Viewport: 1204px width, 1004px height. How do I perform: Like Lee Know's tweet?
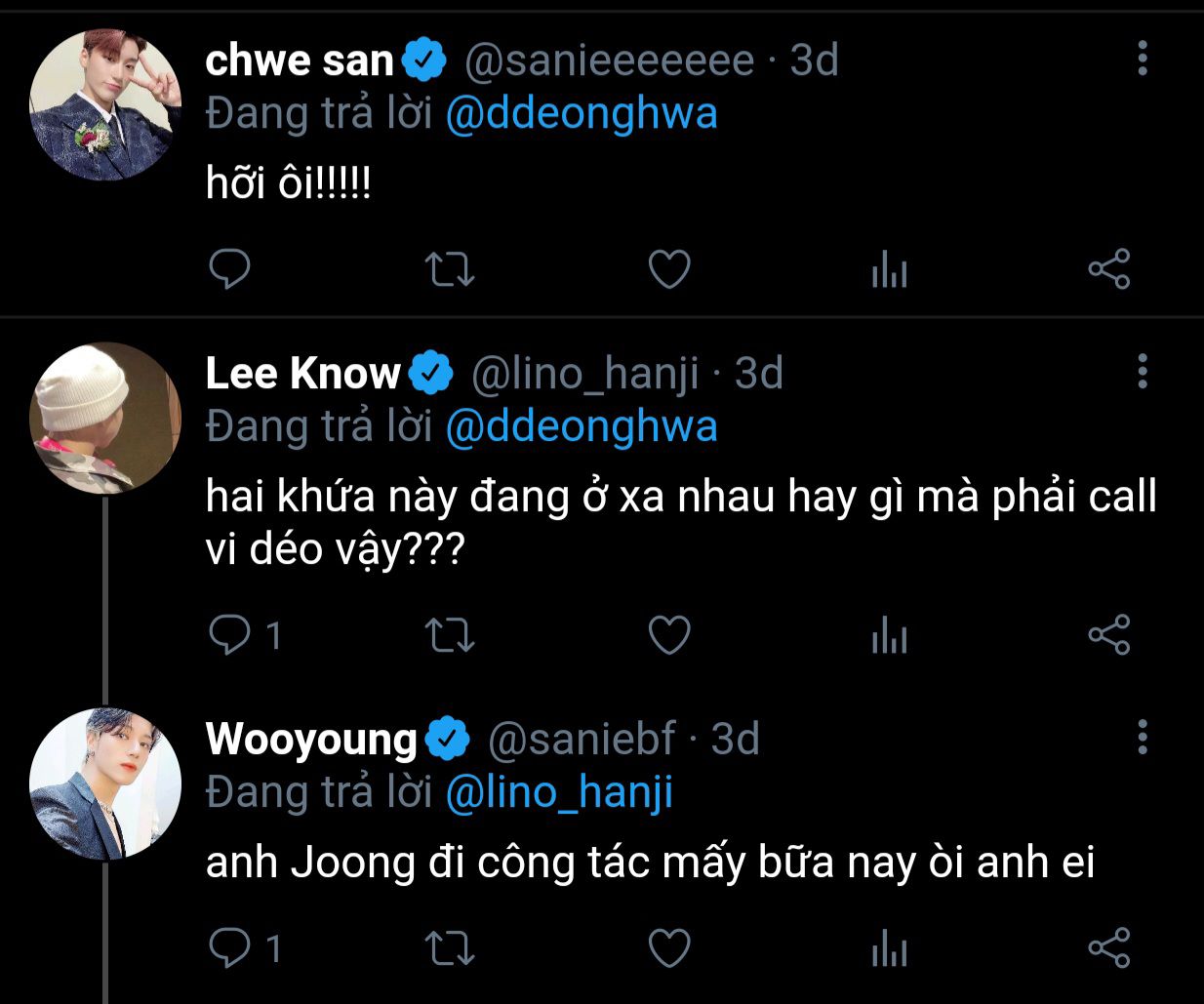click(669, 635)
